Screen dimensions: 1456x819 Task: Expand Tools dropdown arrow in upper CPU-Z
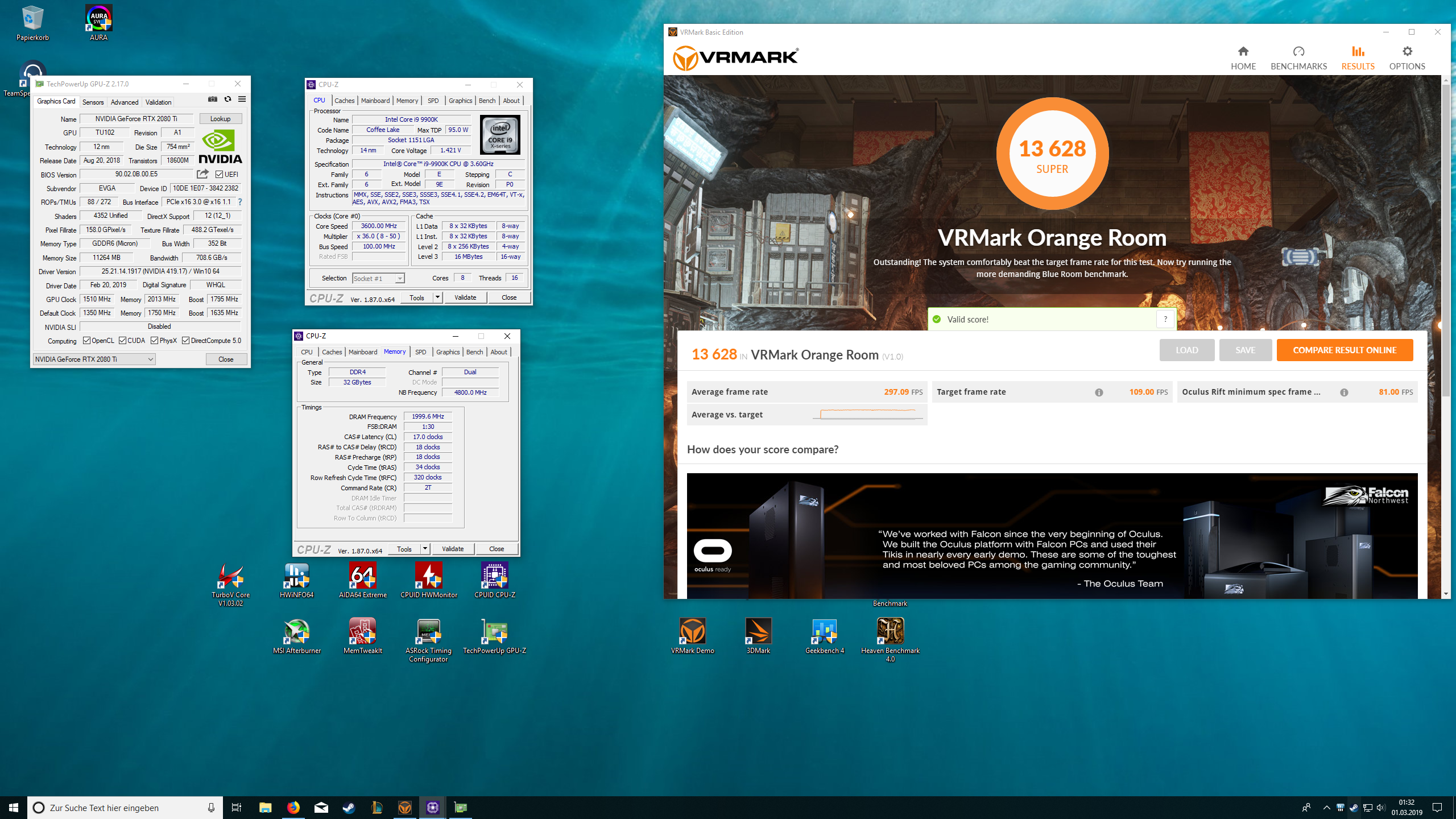pyautogui.click(x=437, y=297)
